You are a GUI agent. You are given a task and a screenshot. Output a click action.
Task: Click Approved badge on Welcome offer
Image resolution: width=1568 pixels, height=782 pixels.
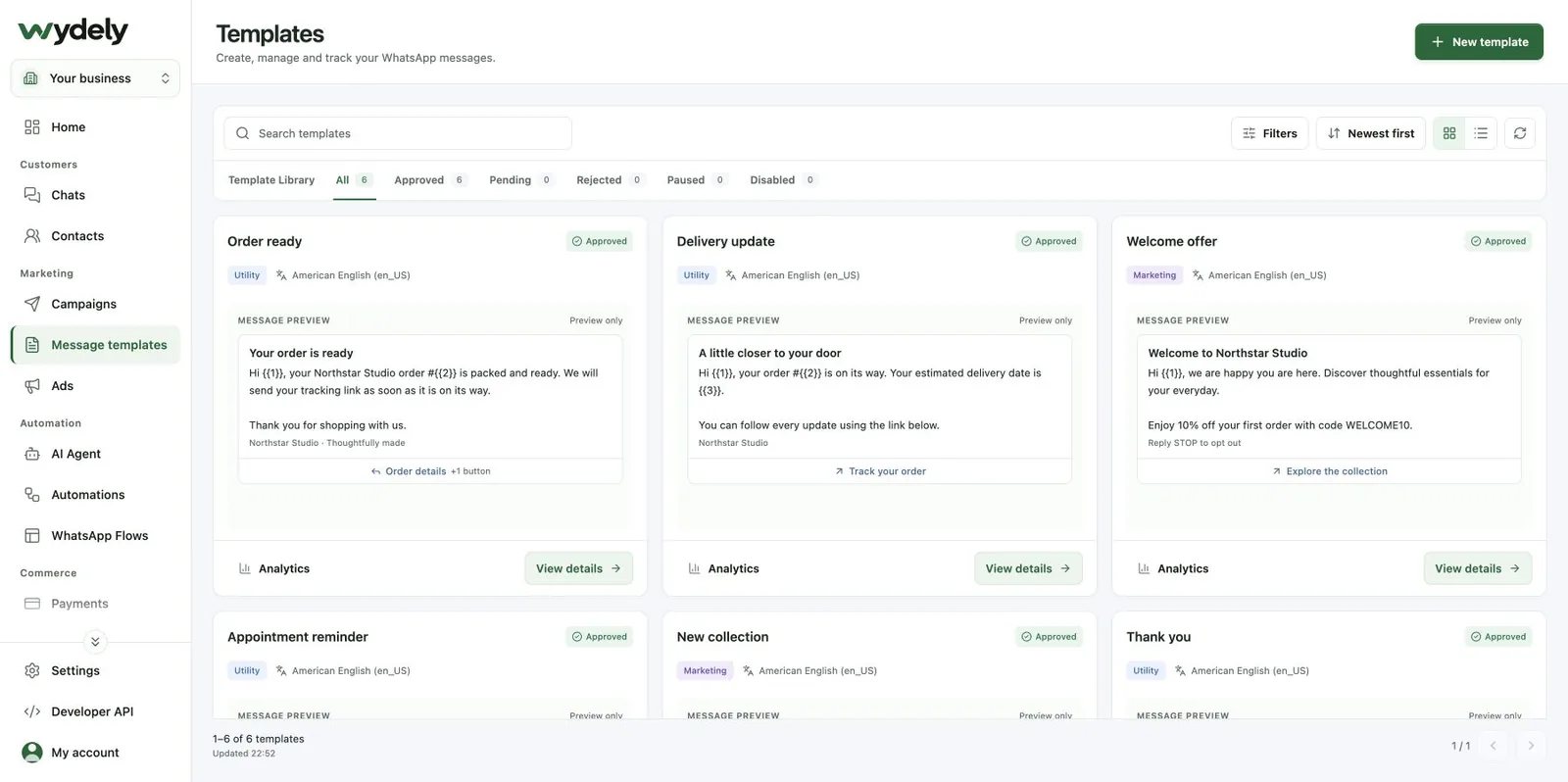[x=1498, y=241]
